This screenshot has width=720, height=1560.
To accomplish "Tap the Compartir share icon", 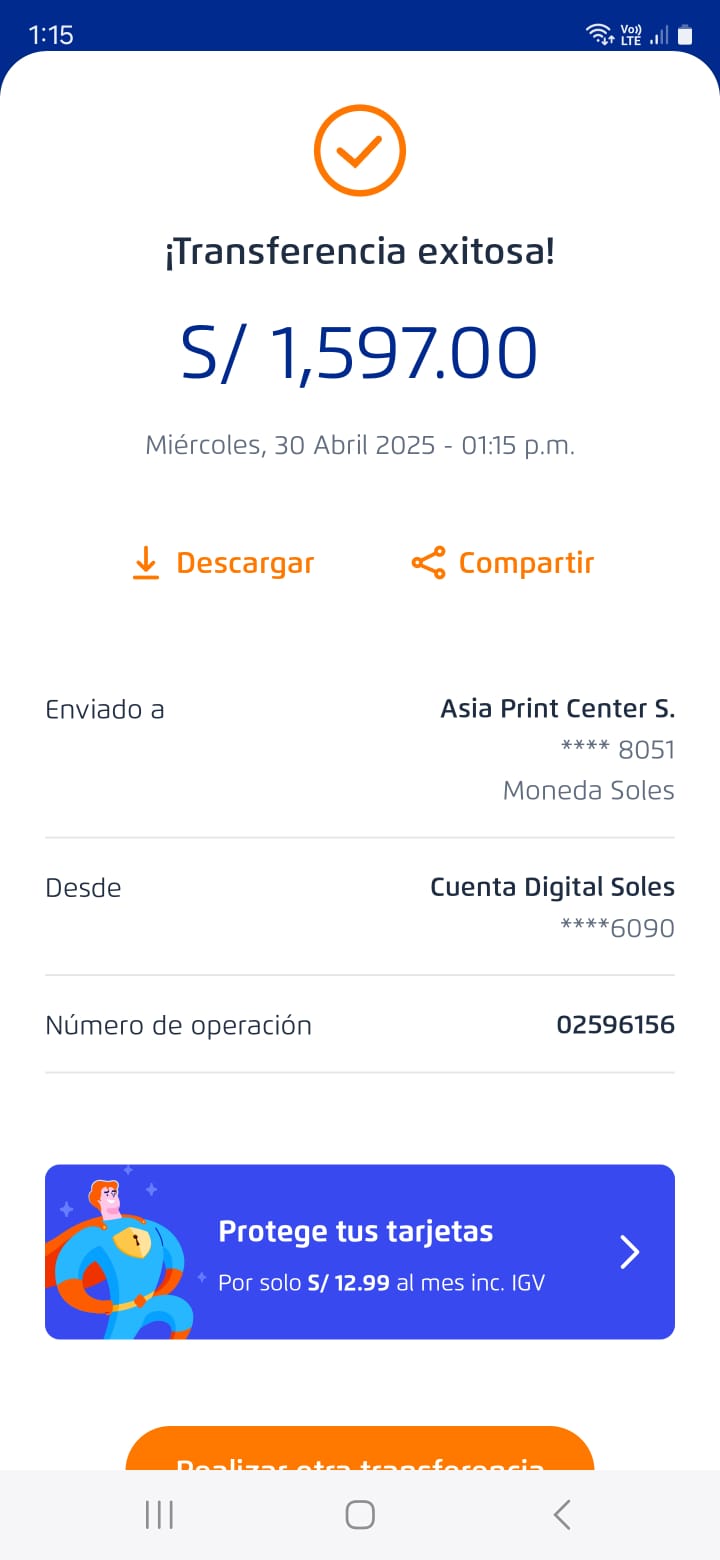I will click(x=428, y=563).
